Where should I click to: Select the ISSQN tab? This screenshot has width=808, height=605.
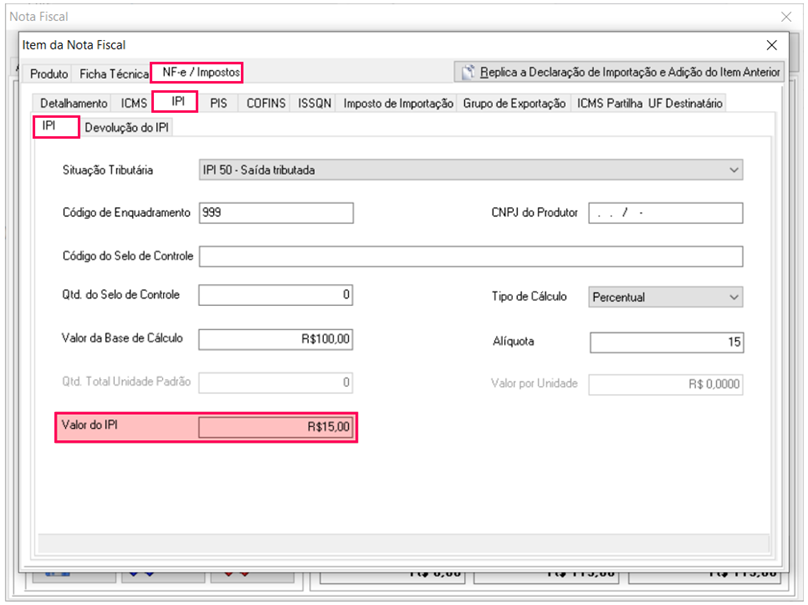[314, 103]
